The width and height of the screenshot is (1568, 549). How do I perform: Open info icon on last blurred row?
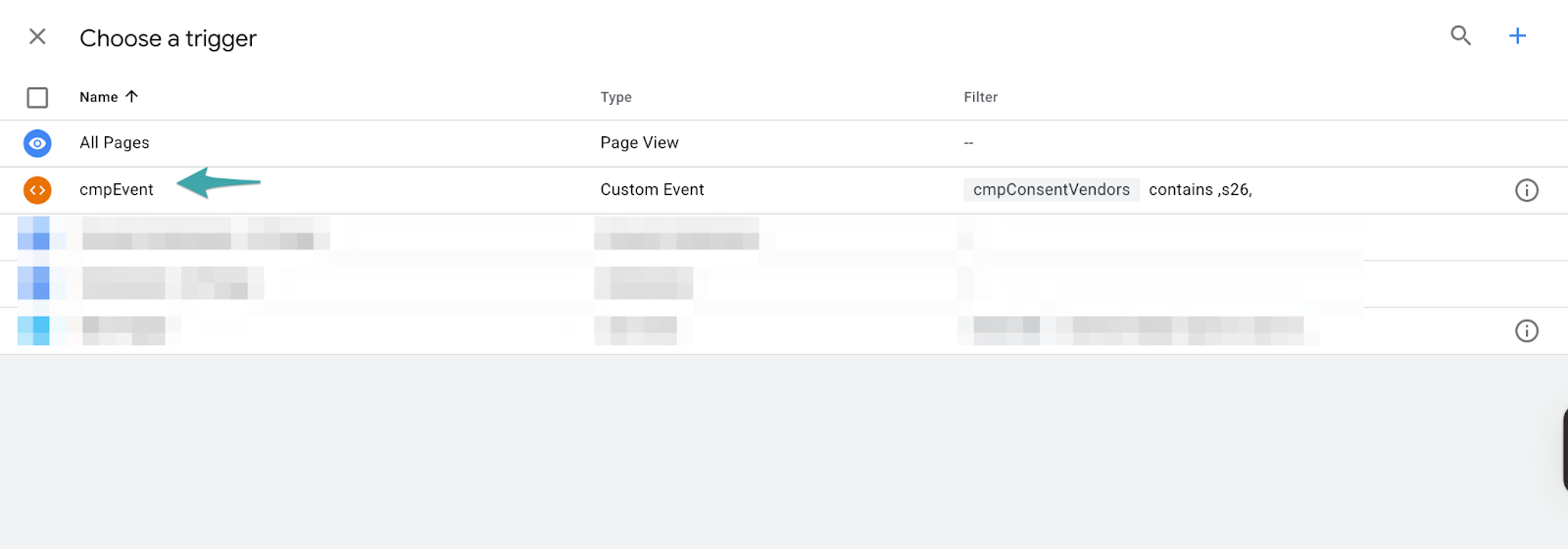pos(1526,331)
